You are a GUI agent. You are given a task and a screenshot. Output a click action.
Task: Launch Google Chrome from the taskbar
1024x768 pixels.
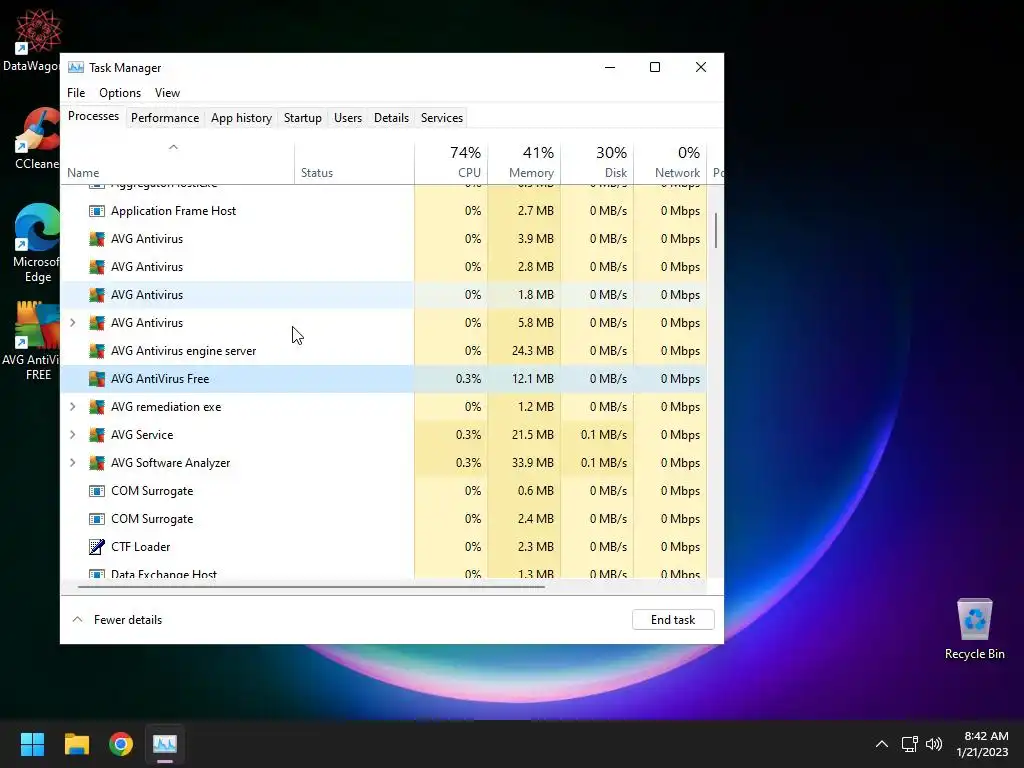(x=121, y=744)
